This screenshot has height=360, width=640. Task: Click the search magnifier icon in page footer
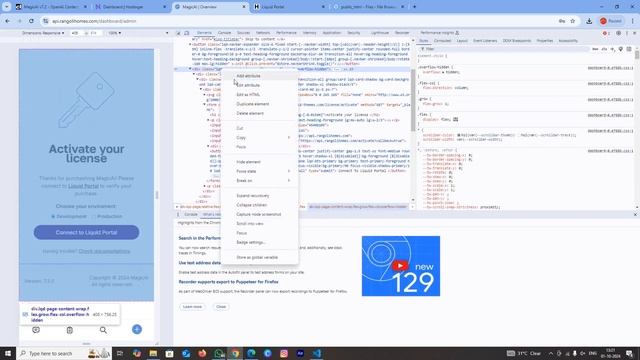point(103,330)
